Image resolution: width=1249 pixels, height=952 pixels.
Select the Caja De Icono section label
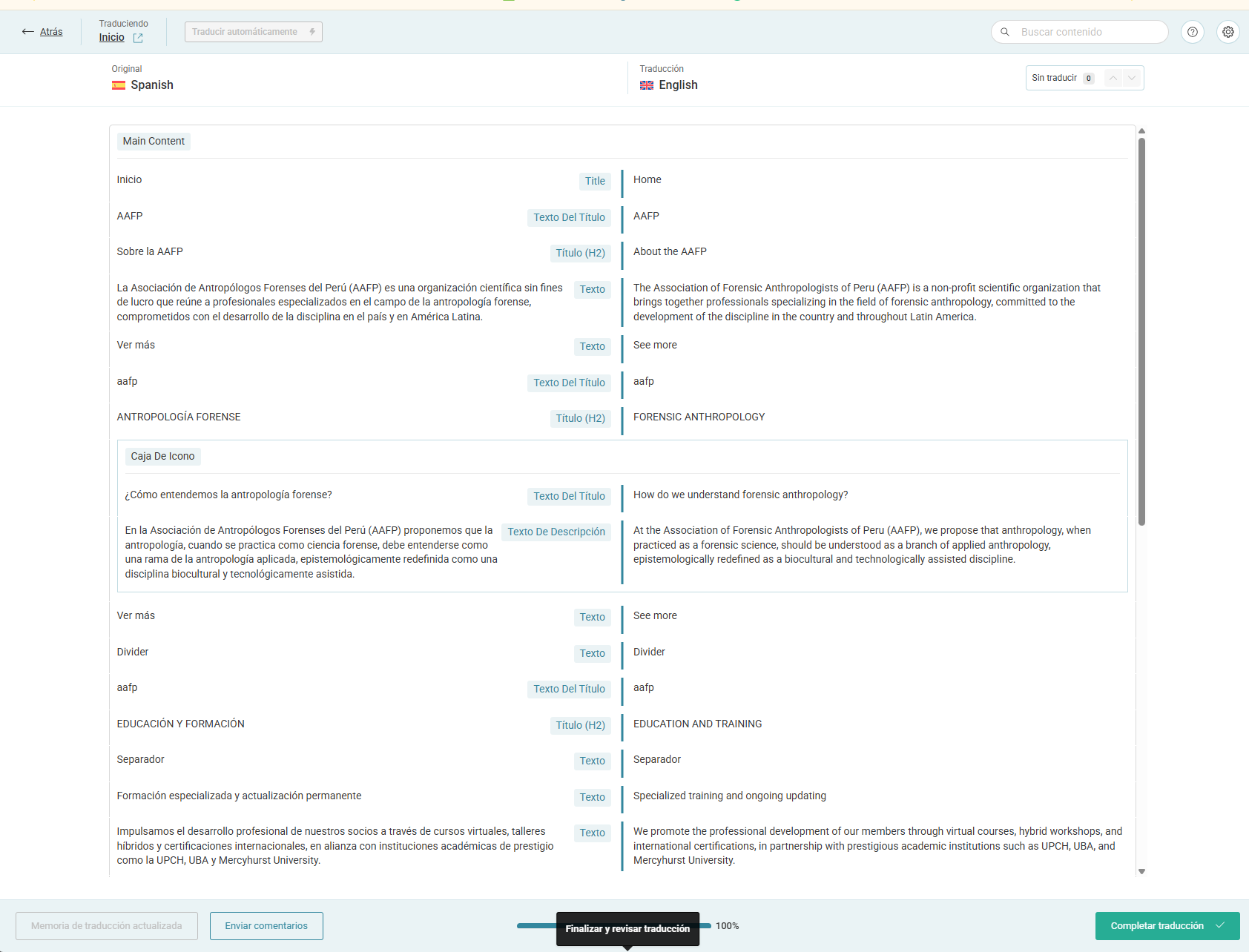pyautogui.click(x=163, y=457)
